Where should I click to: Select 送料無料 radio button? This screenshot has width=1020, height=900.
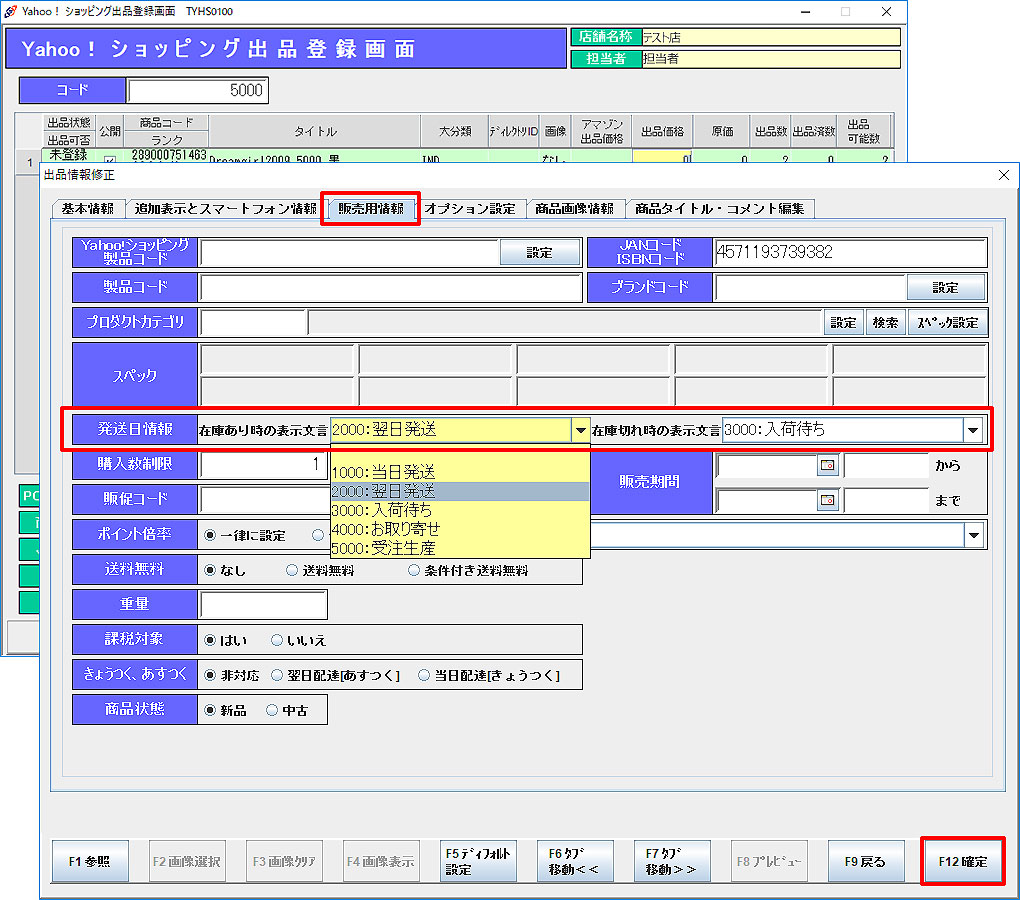click(292, 570)
